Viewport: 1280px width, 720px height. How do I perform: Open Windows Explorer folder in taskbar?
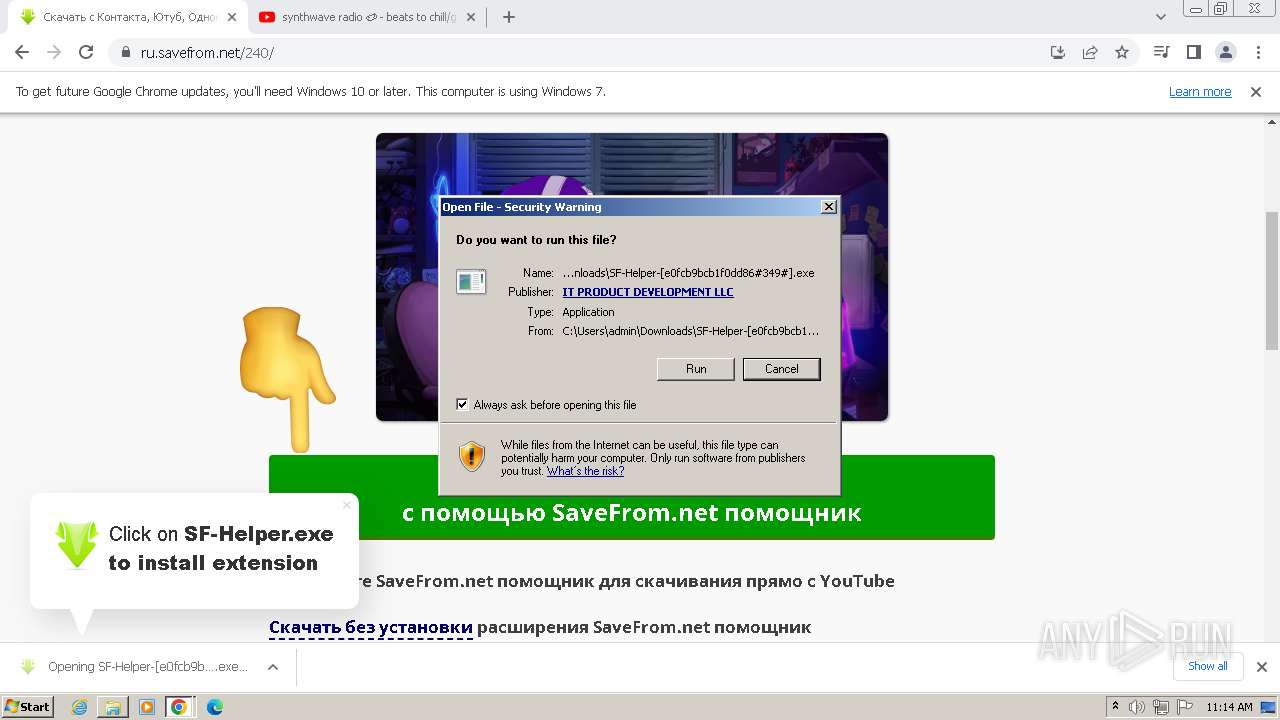(112, 707)
